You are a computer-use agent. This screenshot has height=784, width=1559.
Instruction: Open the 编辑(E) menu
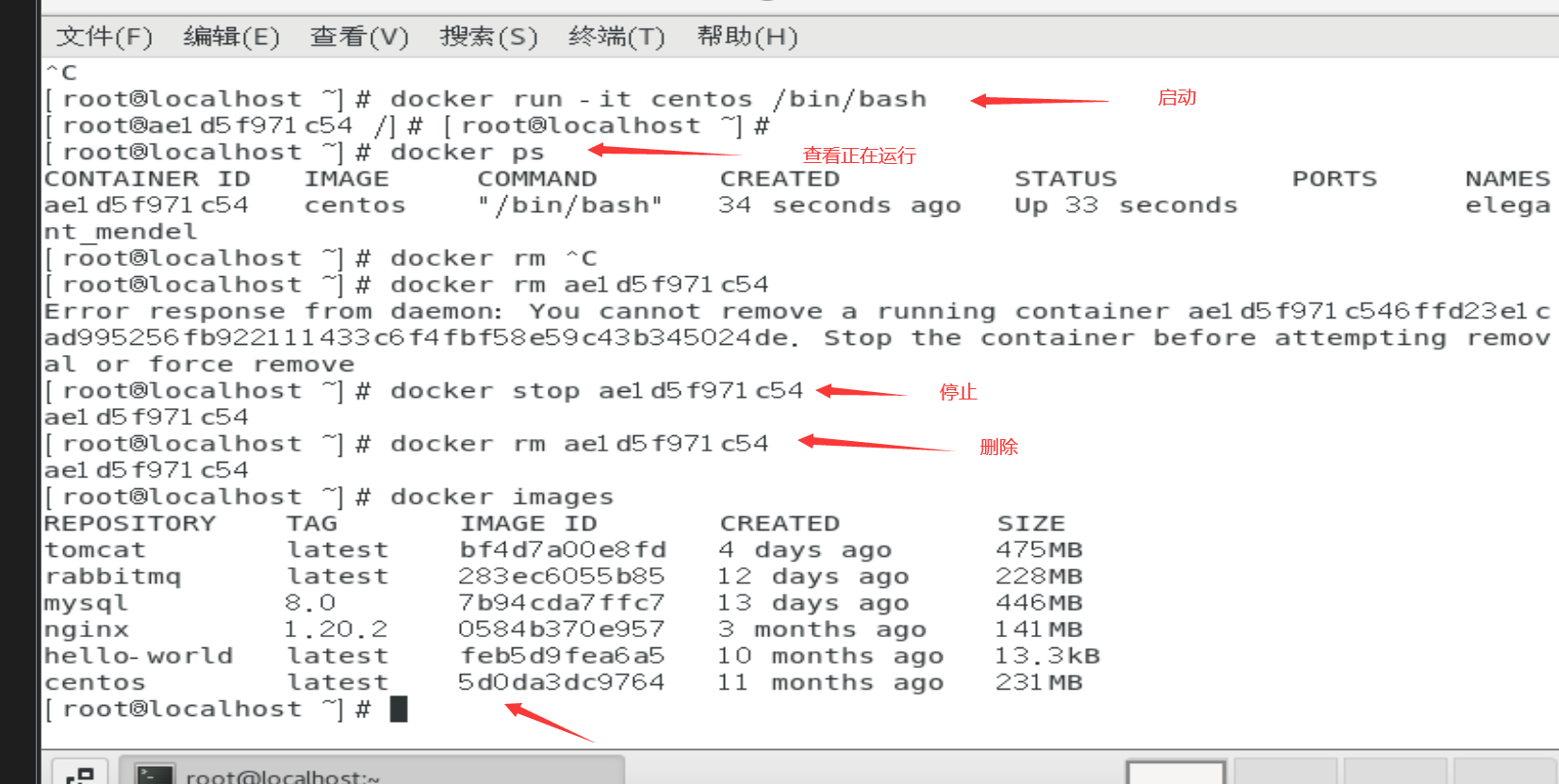click(231, 37)
